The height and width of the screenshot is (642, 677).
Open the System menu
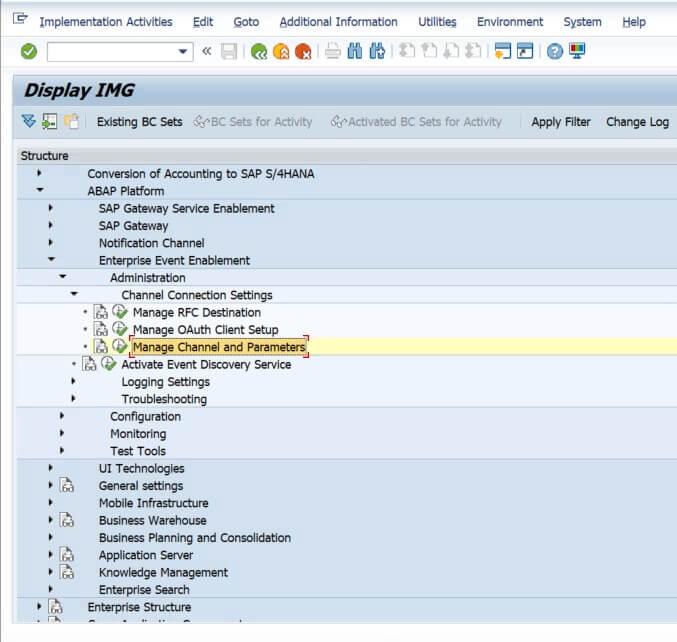pyautogui.click(x=582, y=22)
